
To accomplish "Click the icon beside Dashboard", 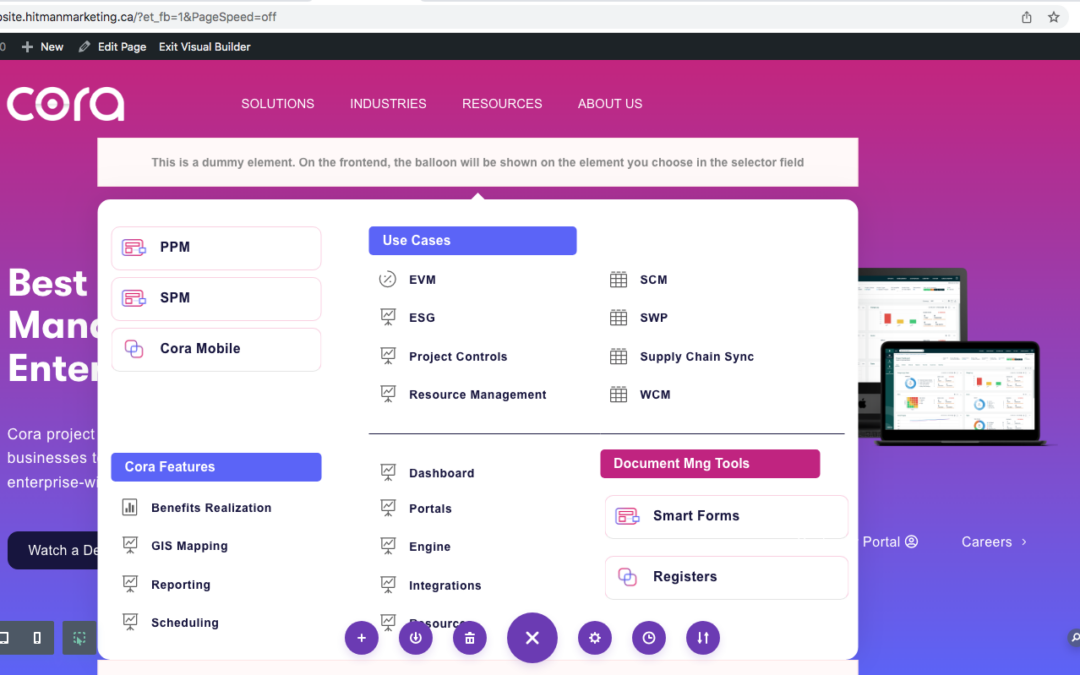I will (388, 472).
